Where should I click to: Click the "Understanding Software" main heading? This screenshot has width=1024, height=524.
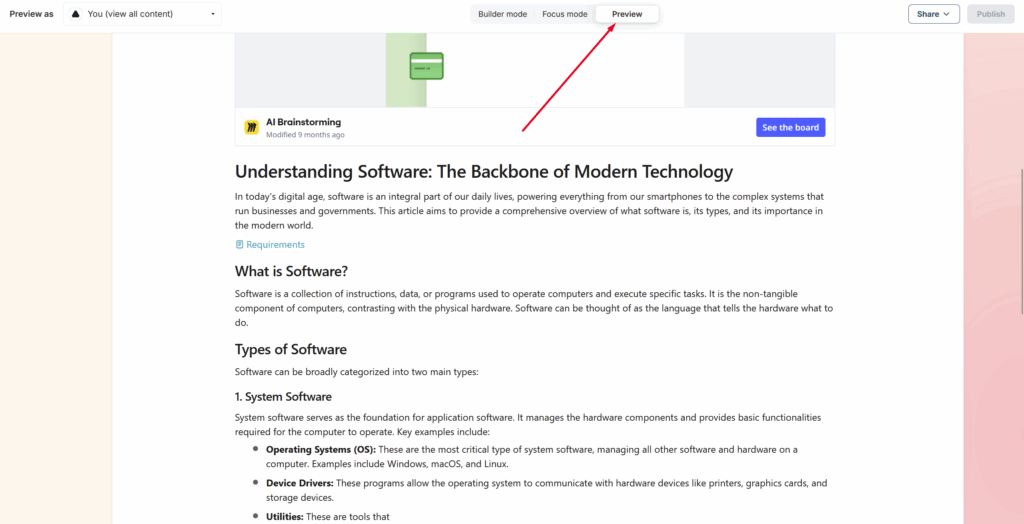pos(483,172)
